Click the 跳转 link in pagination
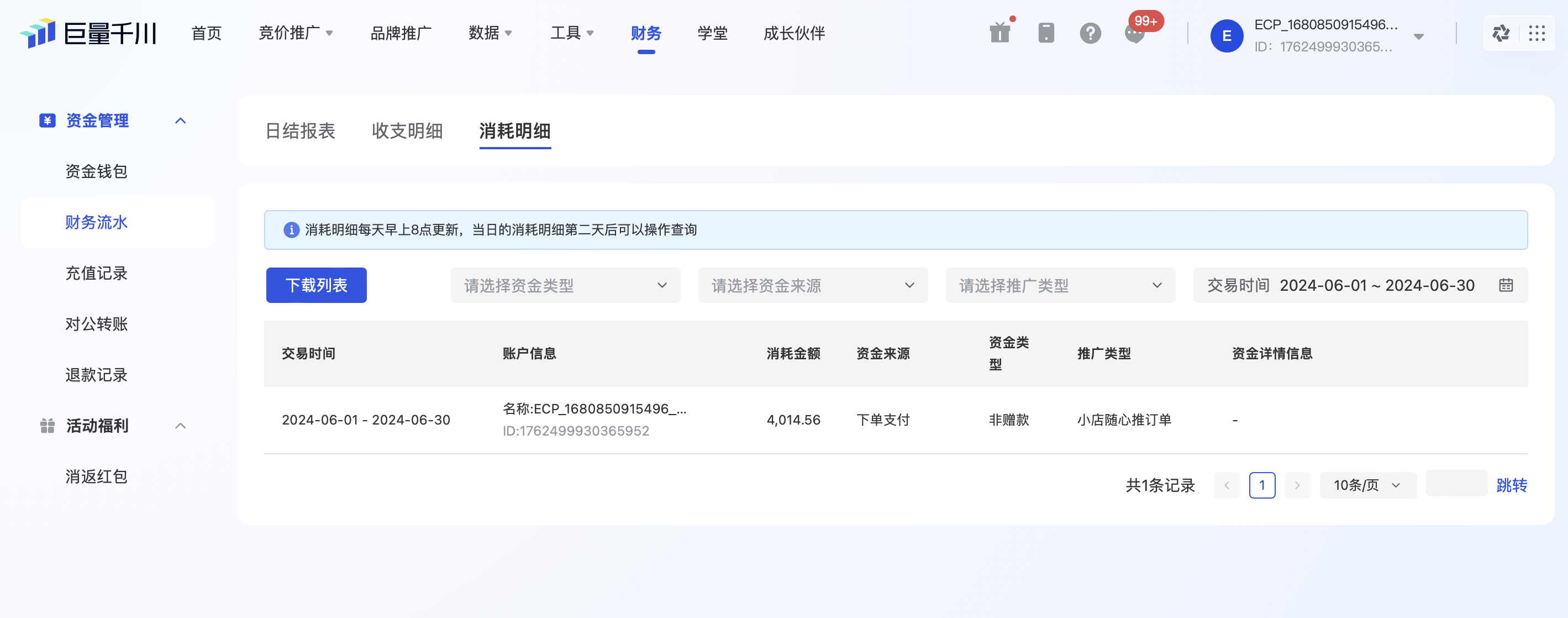 [x=1512, y=485]
